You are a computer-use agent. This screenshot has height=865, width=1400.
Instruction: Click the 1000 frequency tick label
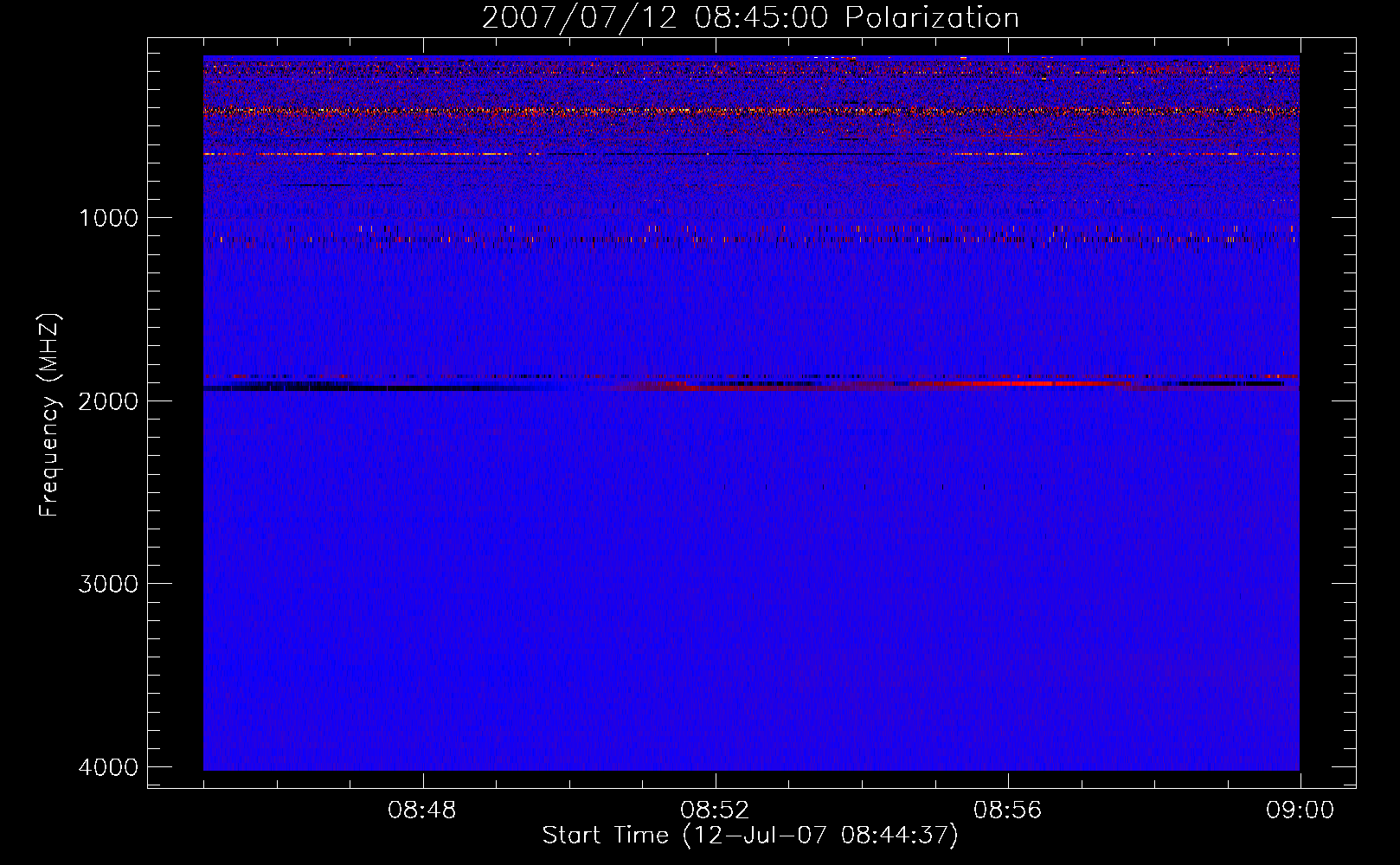[108, 218]
